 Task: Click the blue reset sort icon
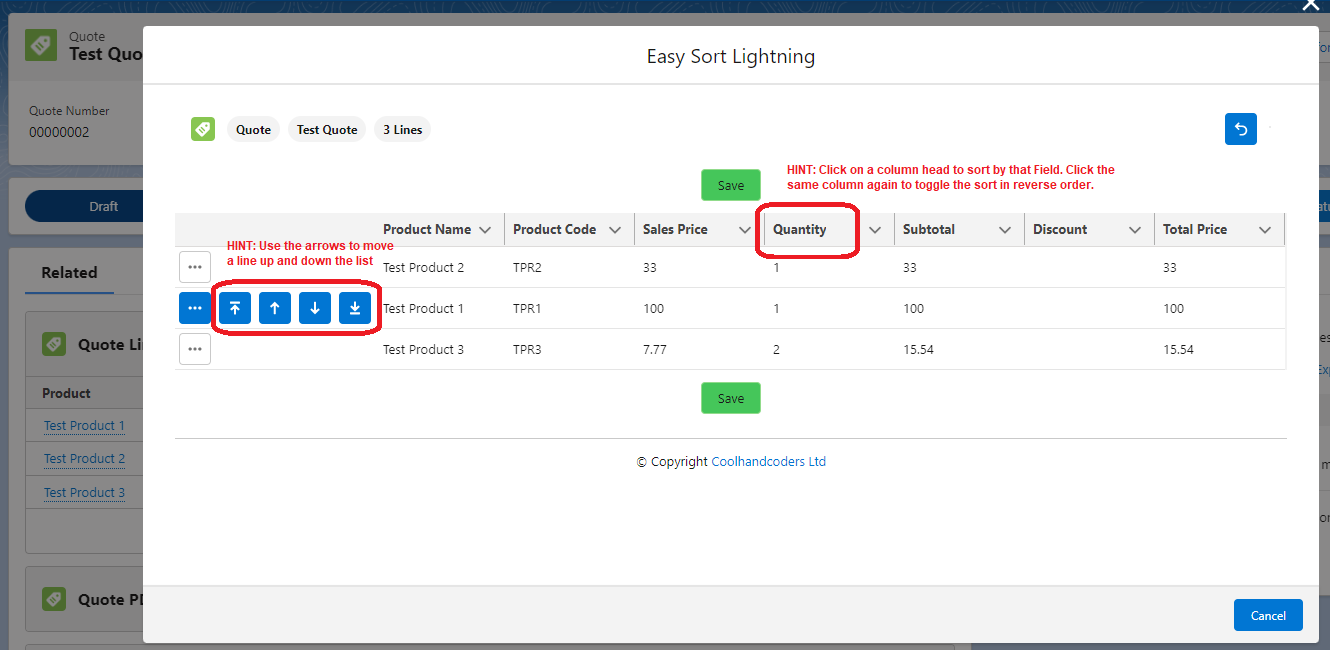1241,129
